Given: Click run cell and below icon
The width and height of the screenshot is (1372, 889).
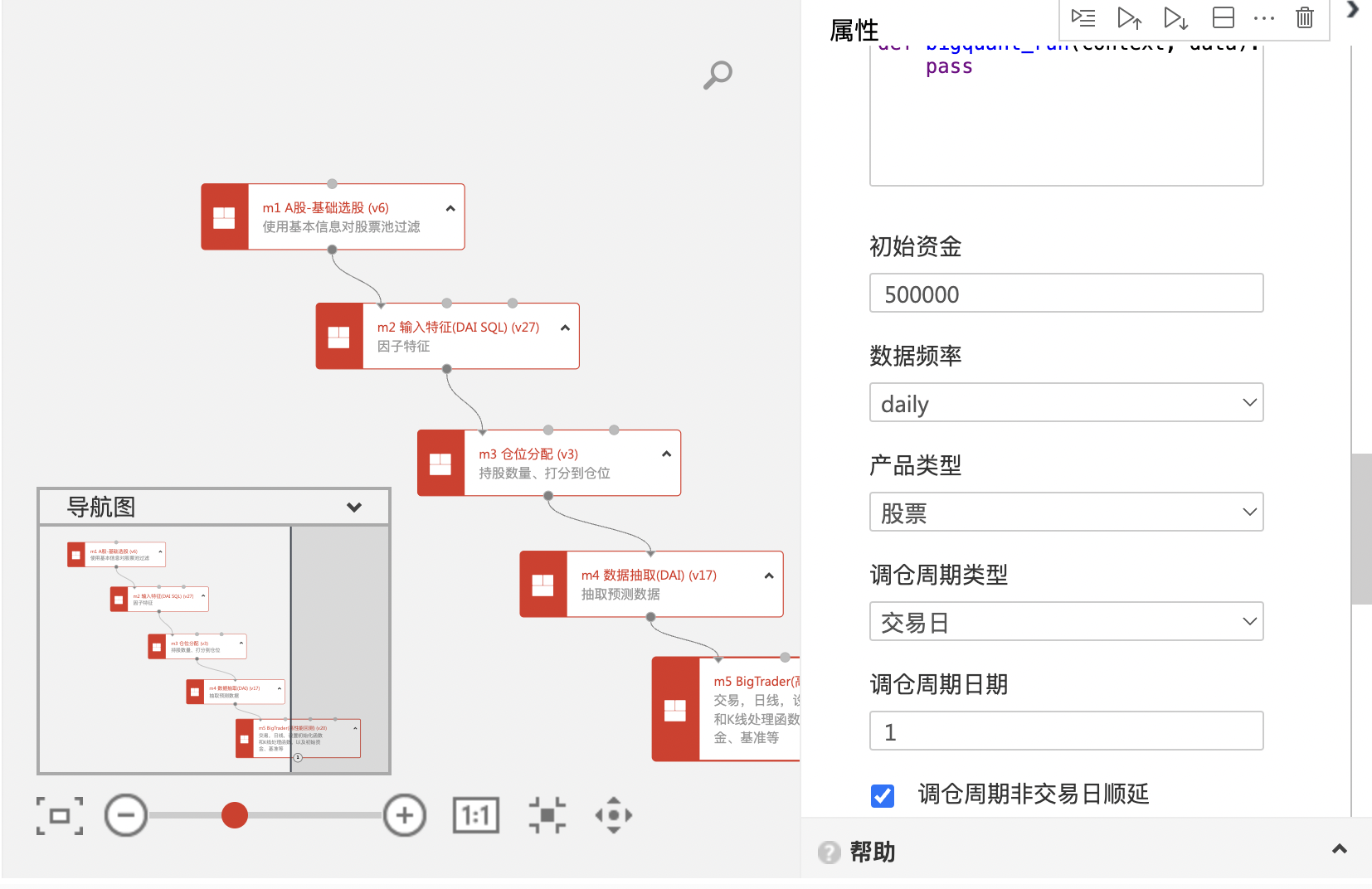Looking at the screenshot, I should click(1175, 17).
